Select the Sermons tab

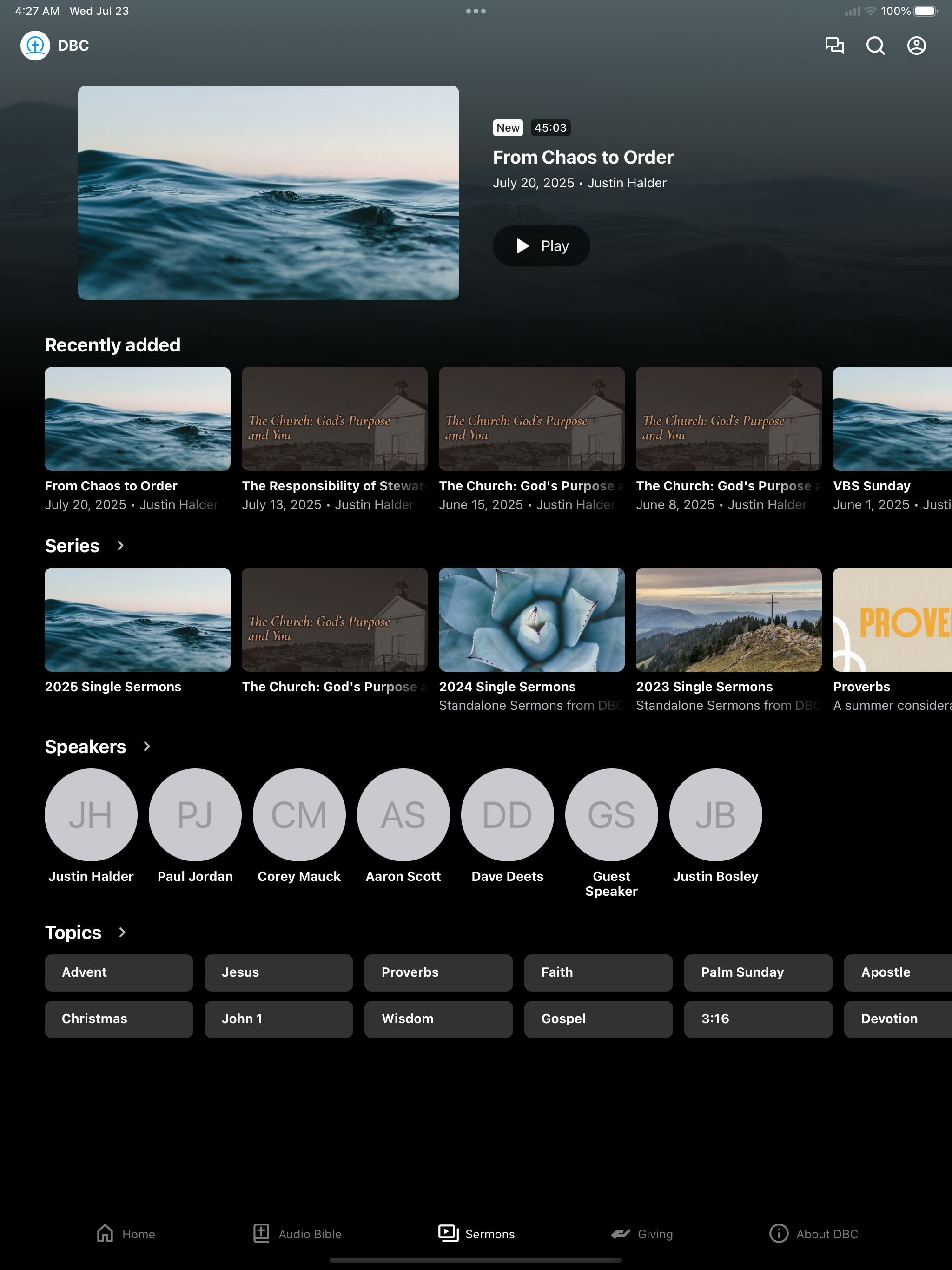pos(476,1234)
